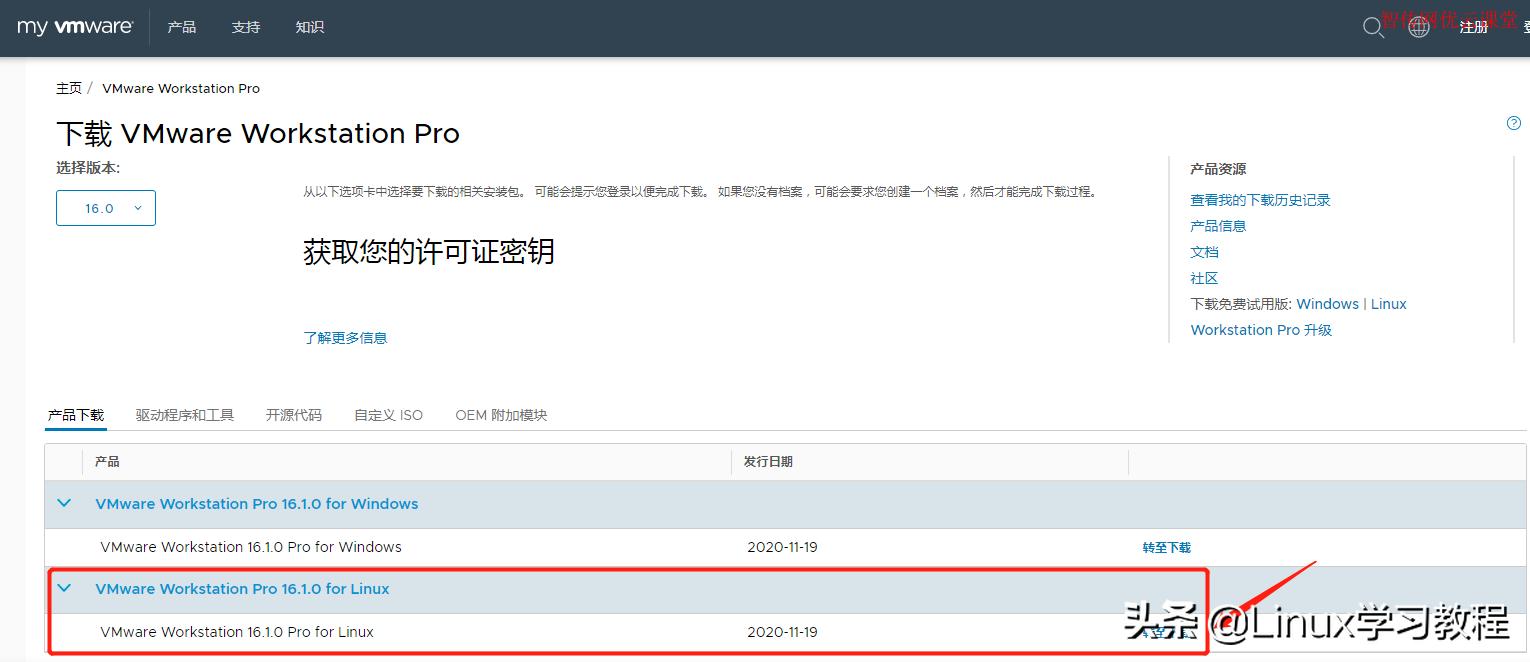Viewport: 1530px width, 662px height.
Task: Open the version selector showing 16.0
Action: point(105,207)
